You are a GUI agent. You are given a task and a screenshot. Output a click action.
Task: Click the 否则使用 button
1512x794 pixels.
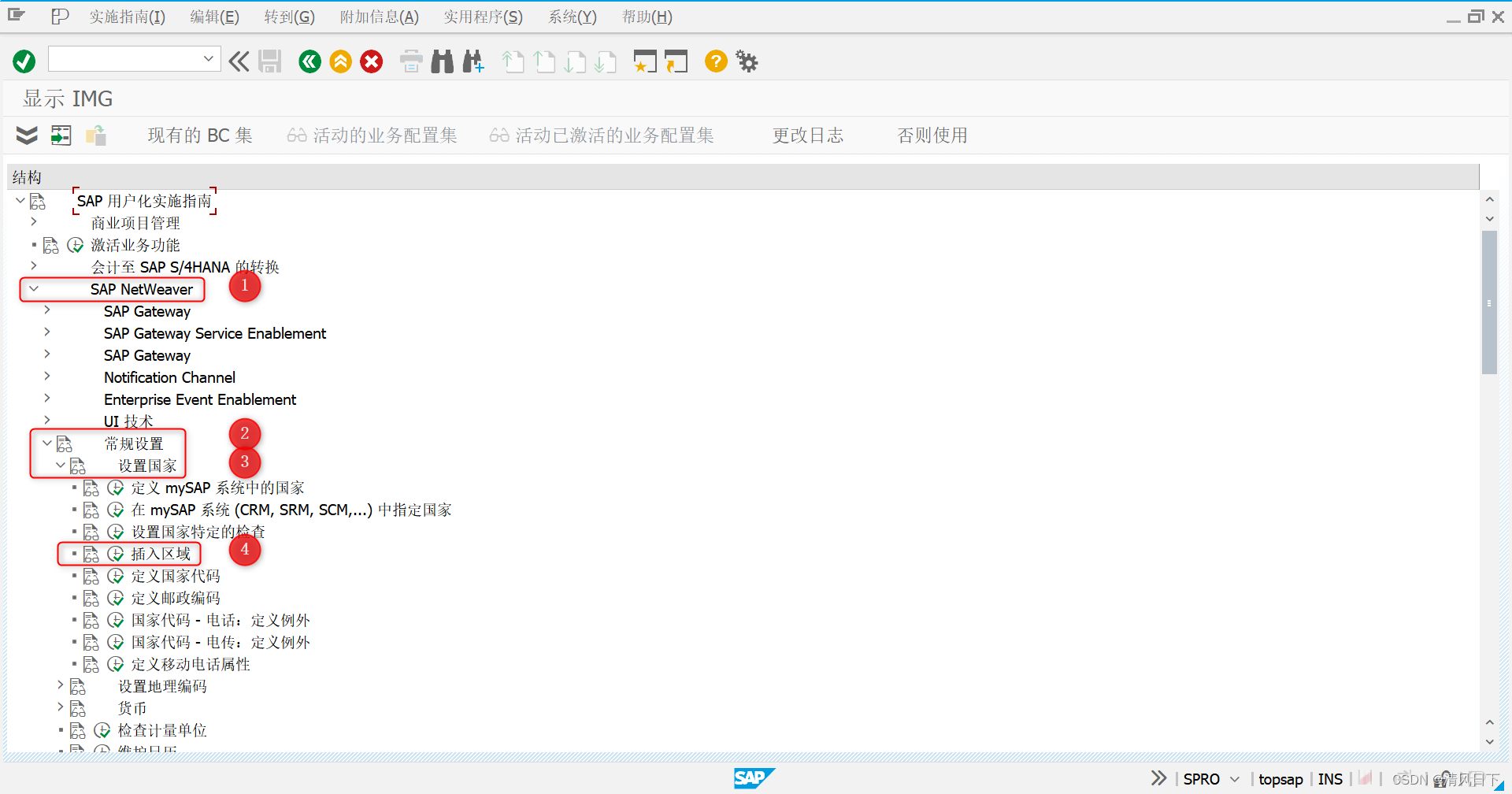coord(932,135)
